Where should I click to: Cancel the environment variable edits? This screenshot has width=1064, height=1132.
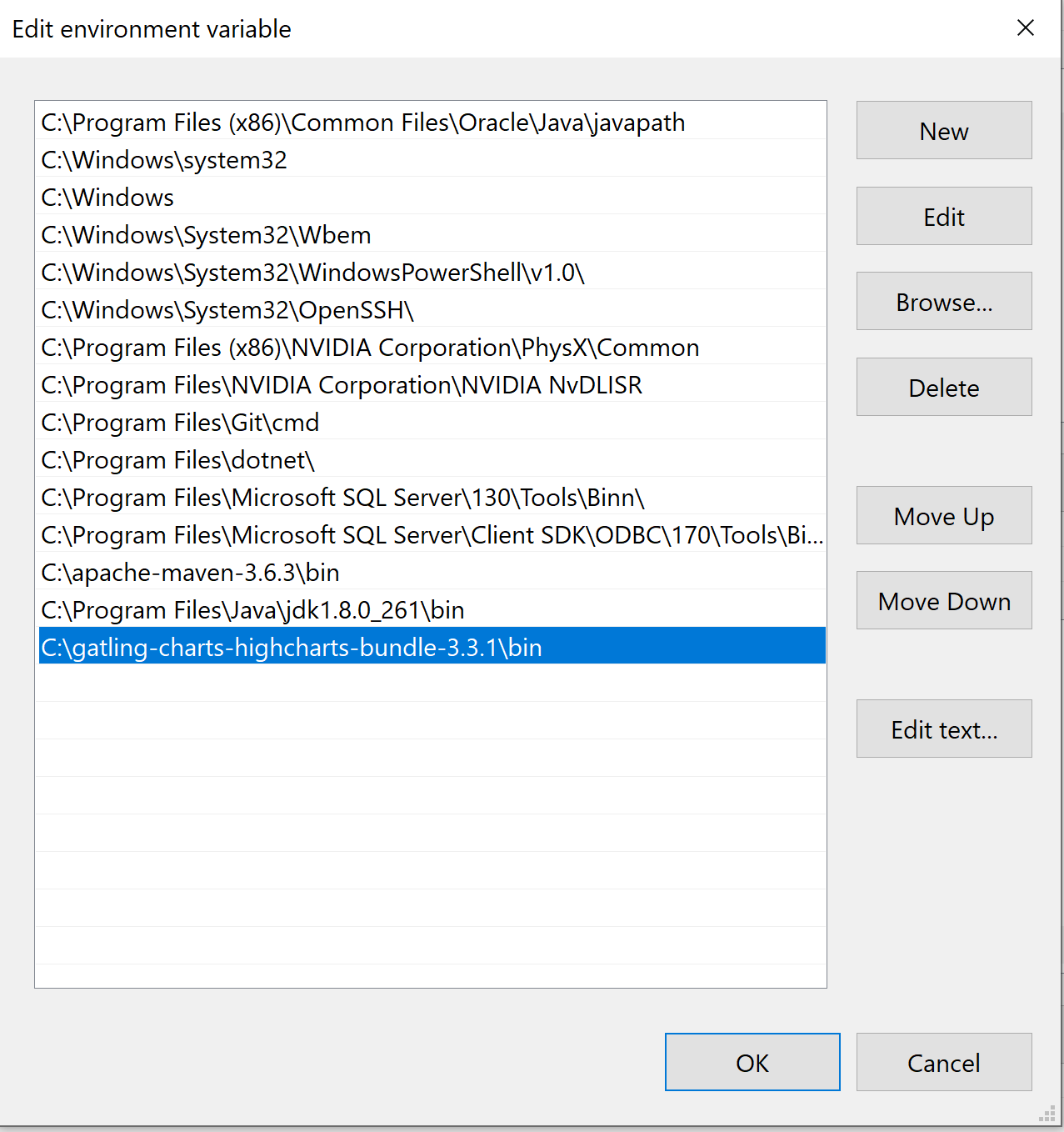click(943, 1062)
